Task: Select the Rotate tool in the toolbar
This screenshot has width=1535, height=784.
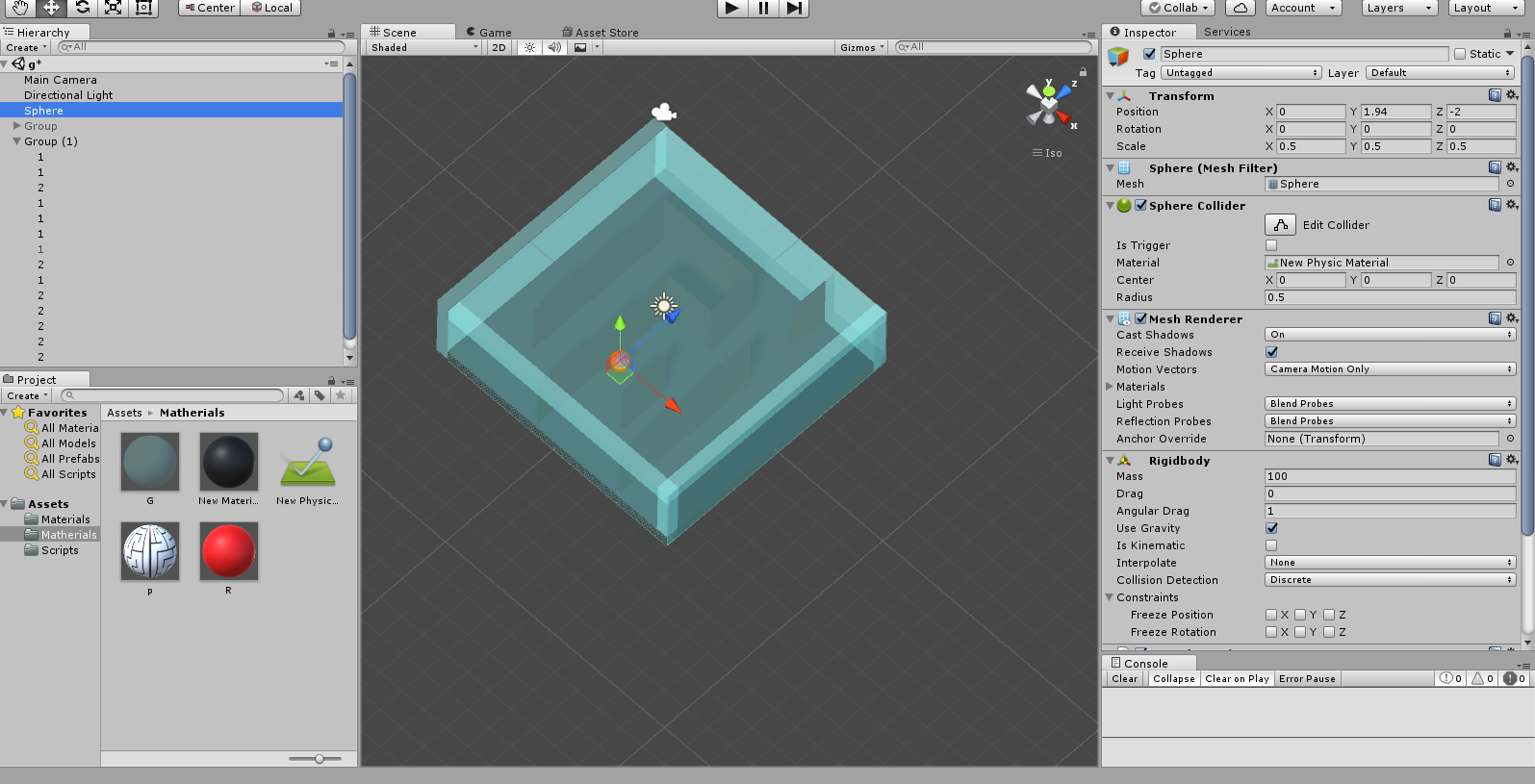Action: click(x=82, y=8)
